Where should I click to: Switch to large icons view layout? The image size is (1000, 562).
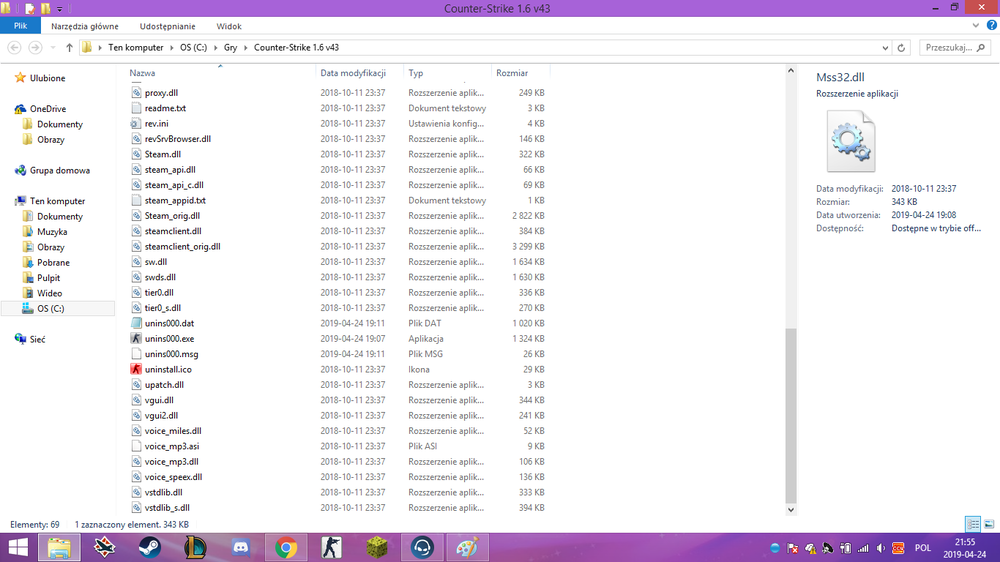point(989,524)
